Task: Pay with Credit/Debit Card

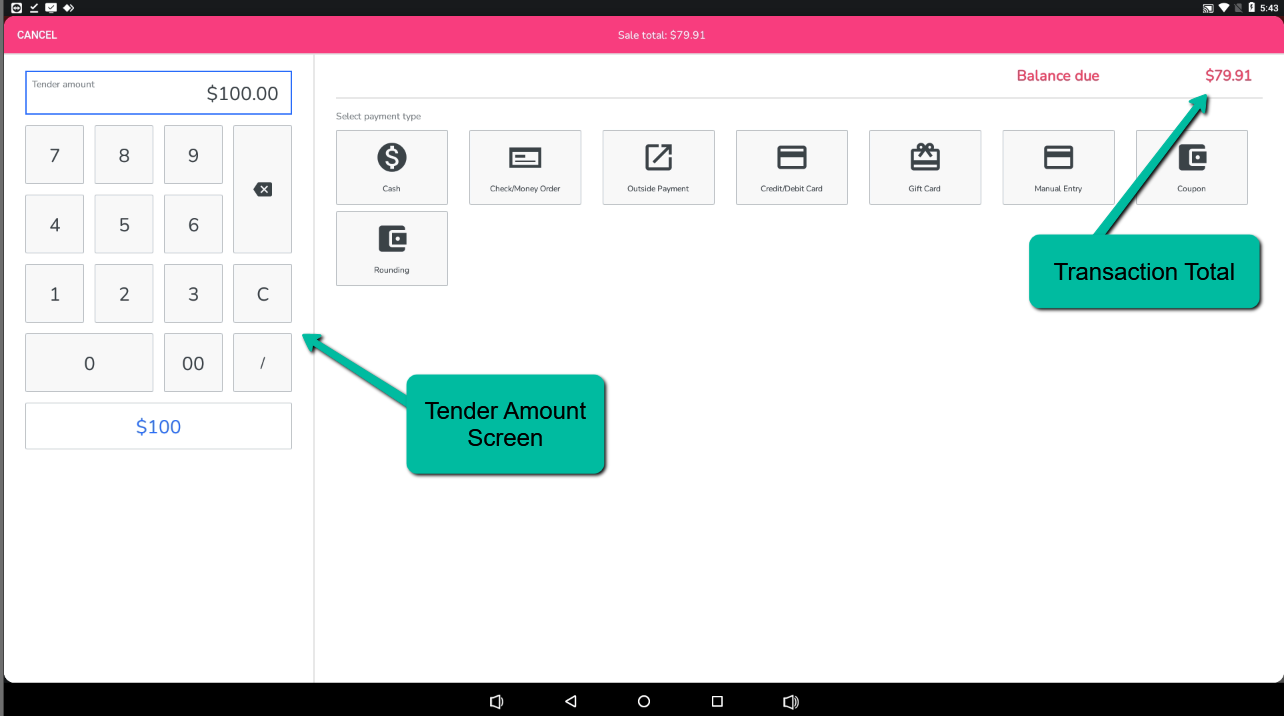Action: coord(791,167)
